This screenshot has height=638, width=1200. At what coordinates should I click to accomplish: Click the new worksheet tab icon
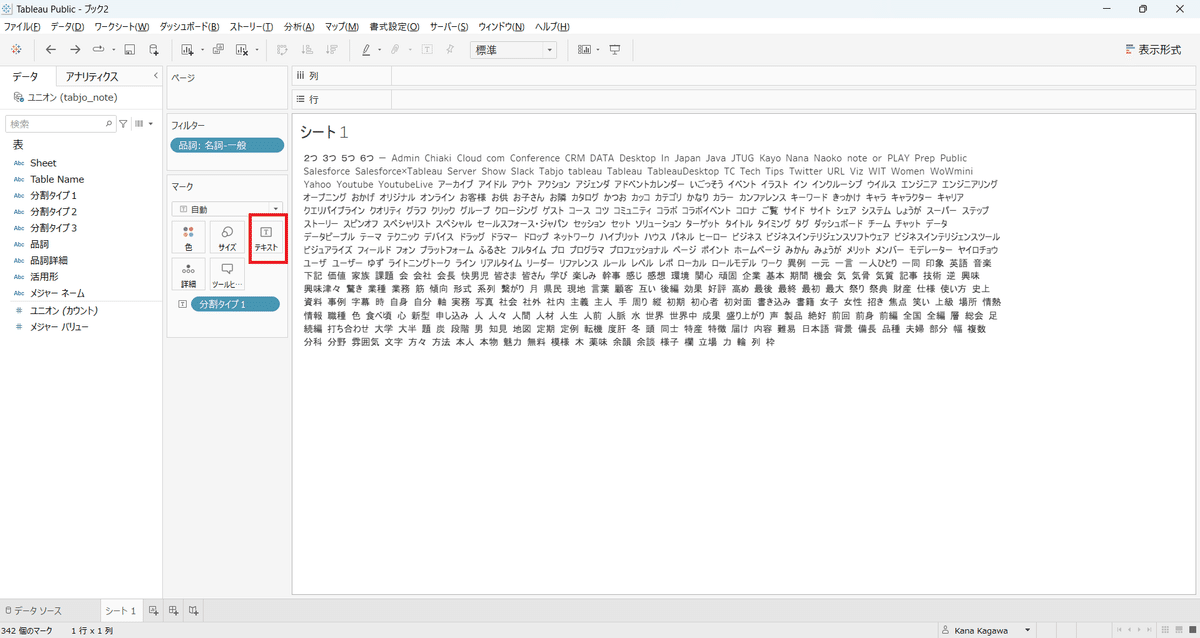[153, 610]
